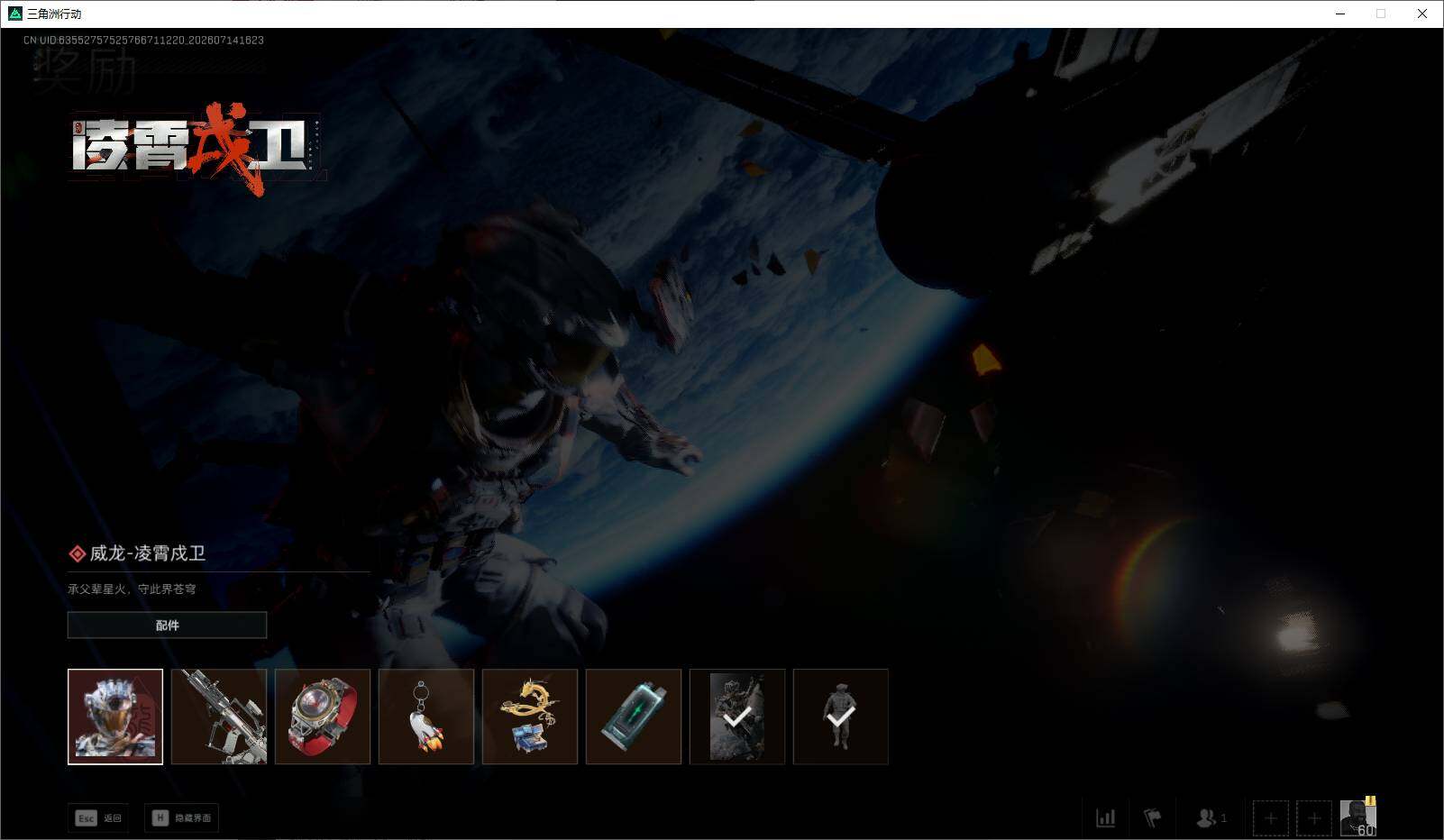Screen dimensions: 1444x840
Task: Select the 威龙 operator skin reward thumbnail
Action: pyautogui.click(x=115, y=717)
